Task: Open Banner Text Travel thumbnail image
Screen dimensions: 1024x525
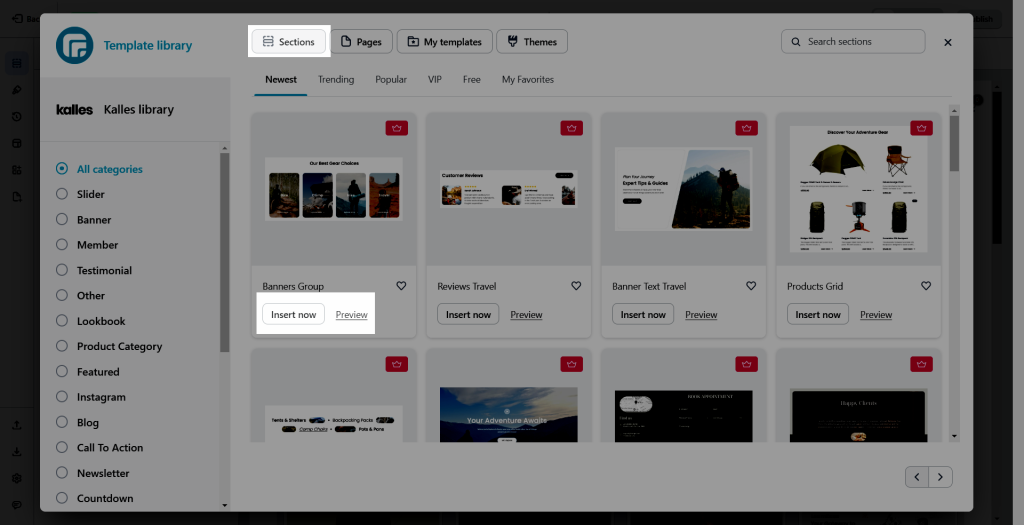Action: [x=684, y=189]
